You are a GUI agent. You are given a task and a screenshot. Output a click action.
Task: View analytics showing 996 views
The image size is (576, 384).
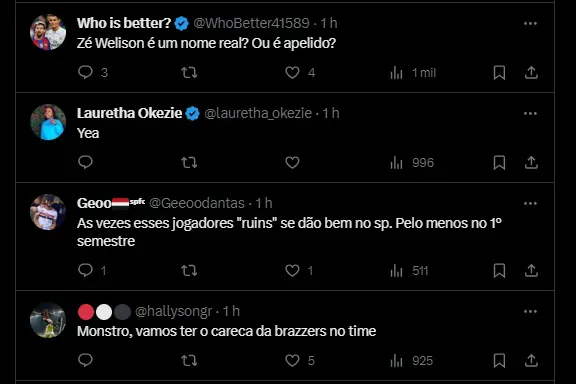point(412,162)
